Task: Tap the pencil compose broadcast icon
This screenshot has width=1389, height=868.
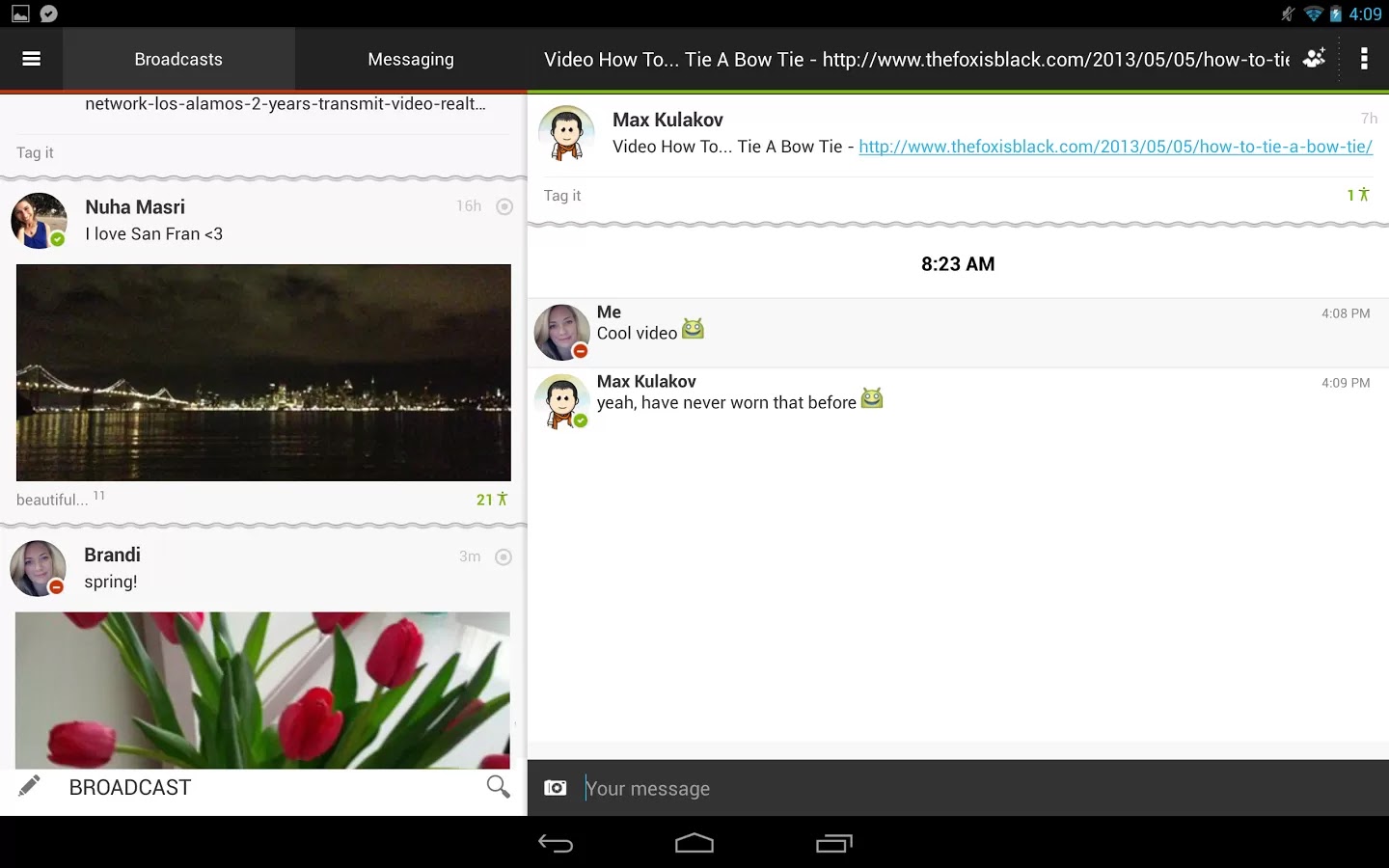Action: 29,786
